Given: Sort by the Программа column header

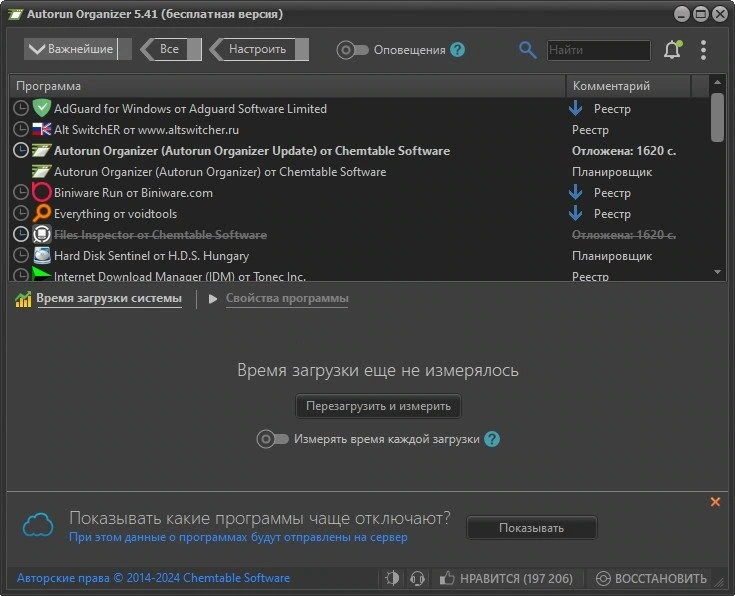Looking at the screenshot, I should click(287, 86).
